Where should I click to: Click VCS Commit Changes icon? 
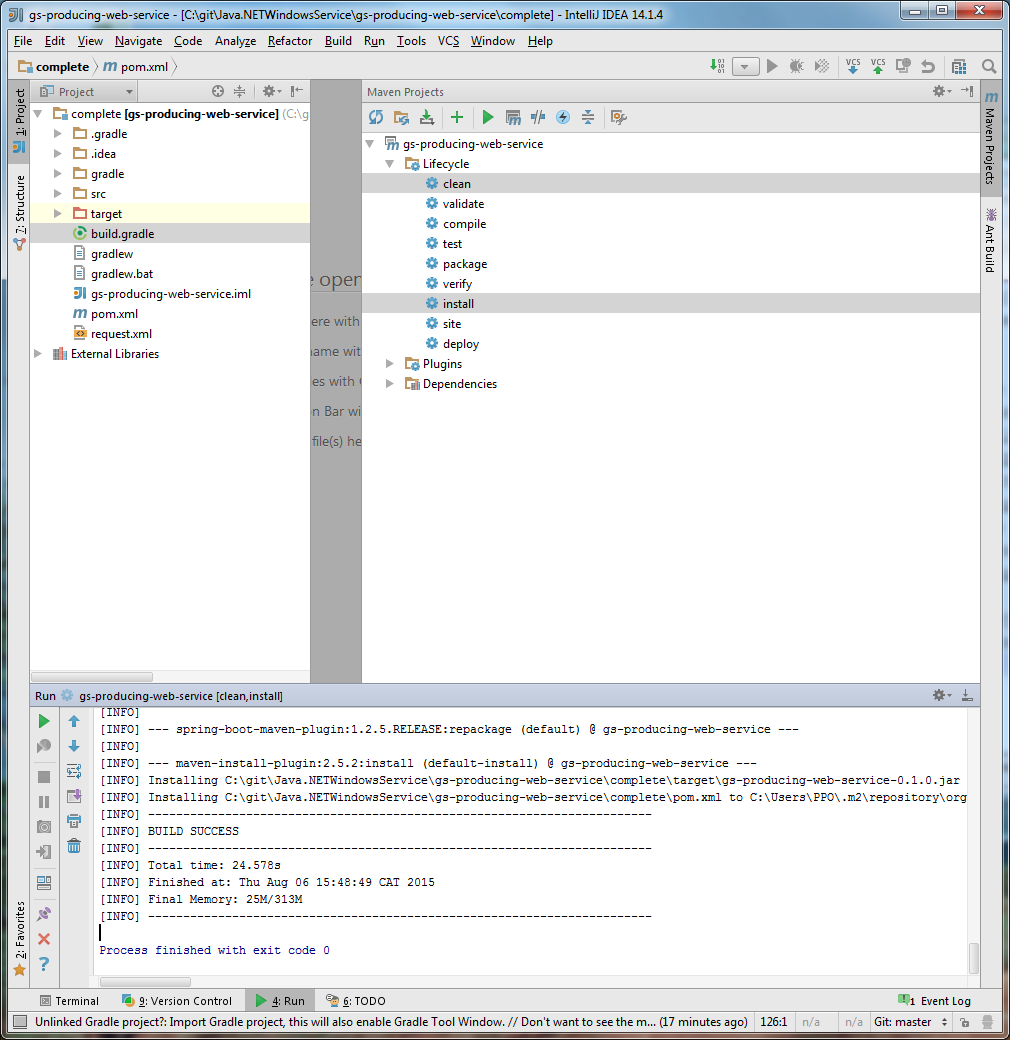(x=878, y=66)
